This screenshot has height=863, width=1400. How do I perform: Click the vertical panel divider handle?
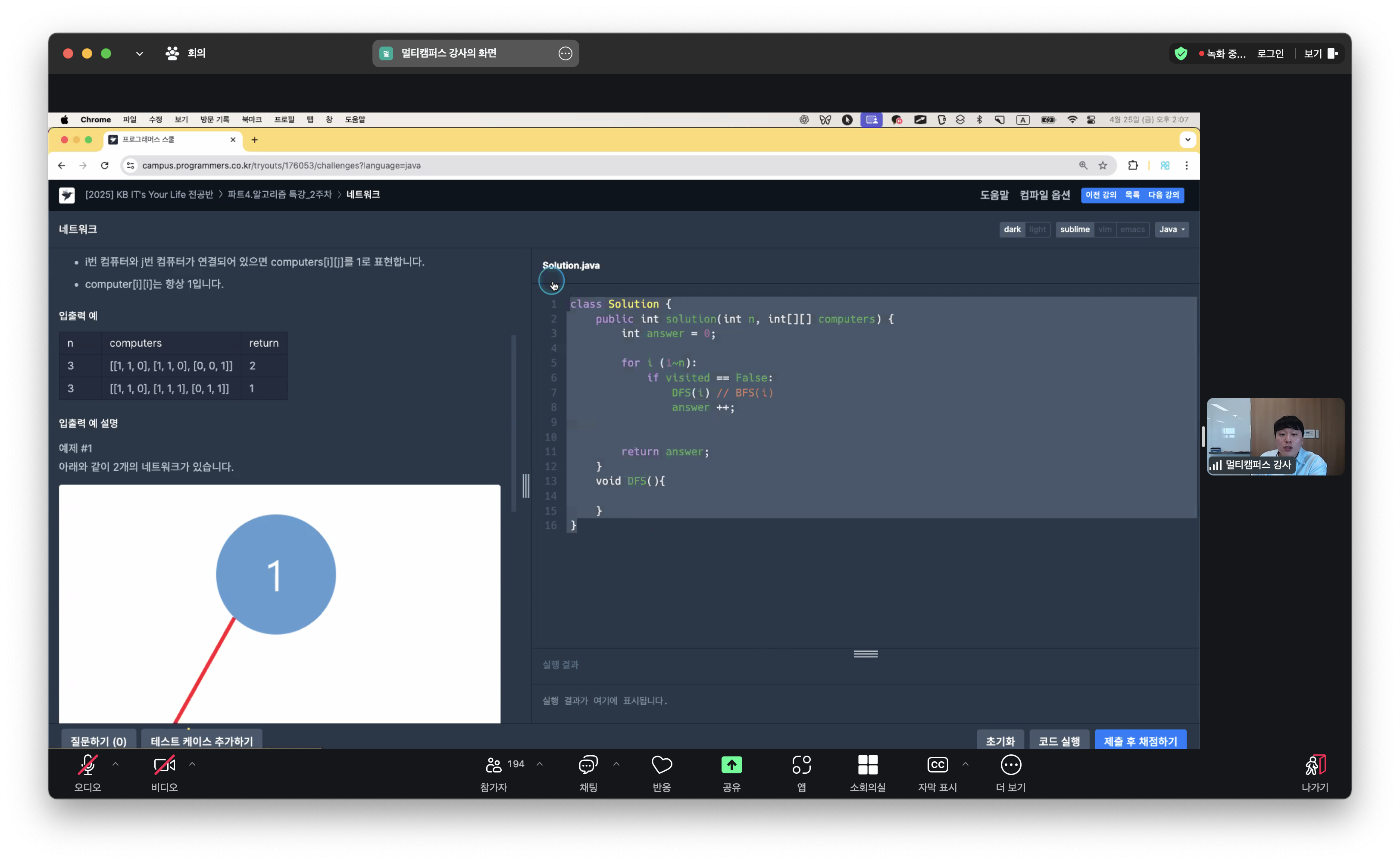click(525, 486)
